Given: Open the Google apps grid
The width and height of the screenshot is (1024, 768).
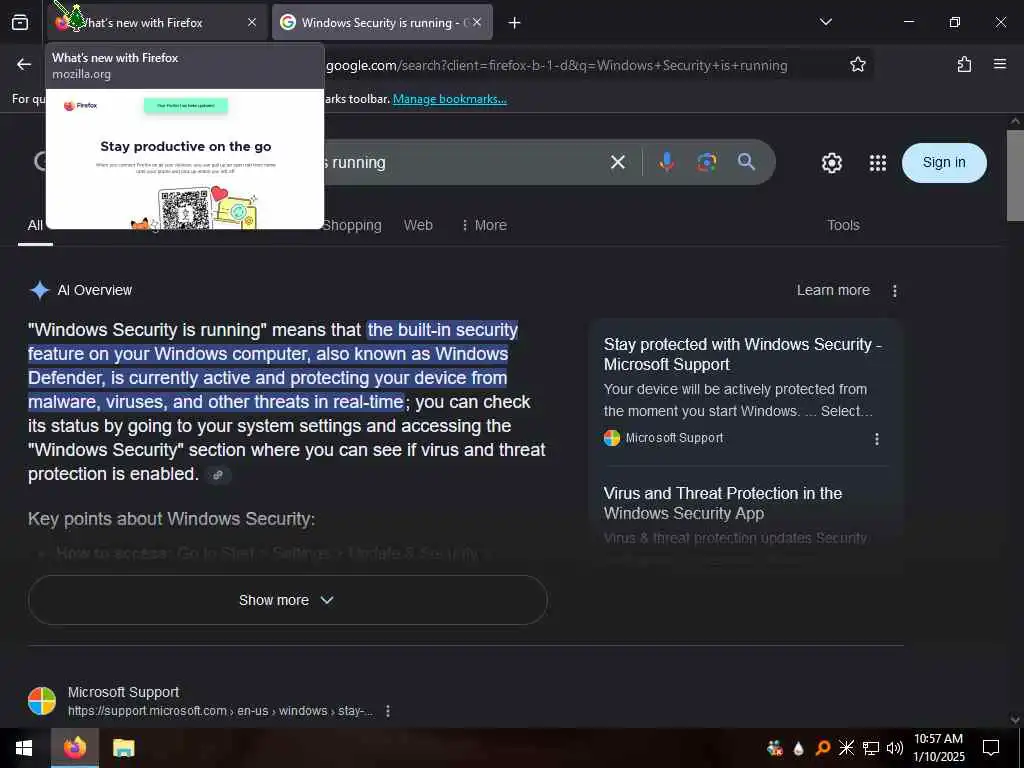Looking at the screenshot, I should point(878,163).
